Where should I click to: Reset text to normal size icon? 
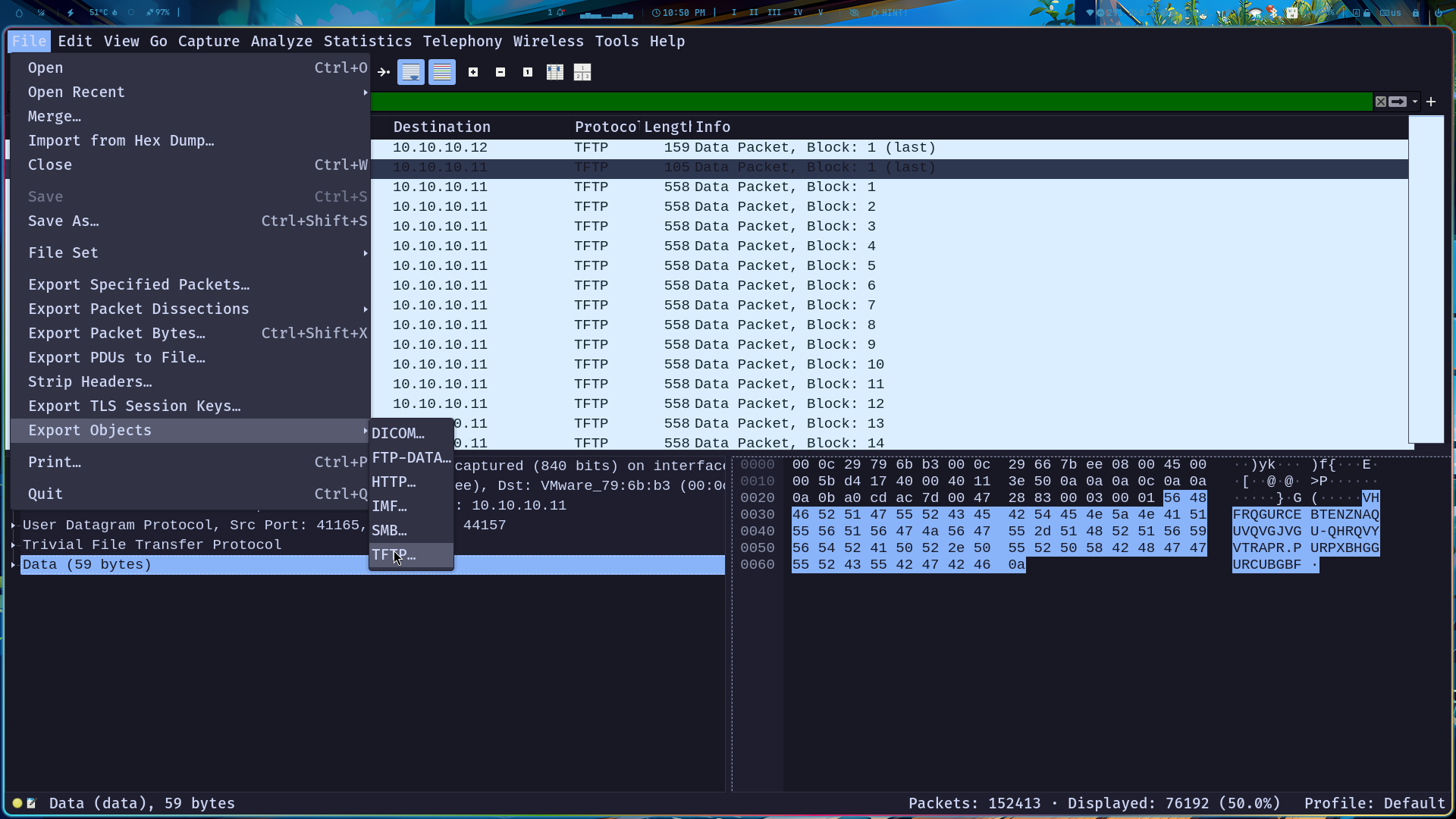pos(528,72)
